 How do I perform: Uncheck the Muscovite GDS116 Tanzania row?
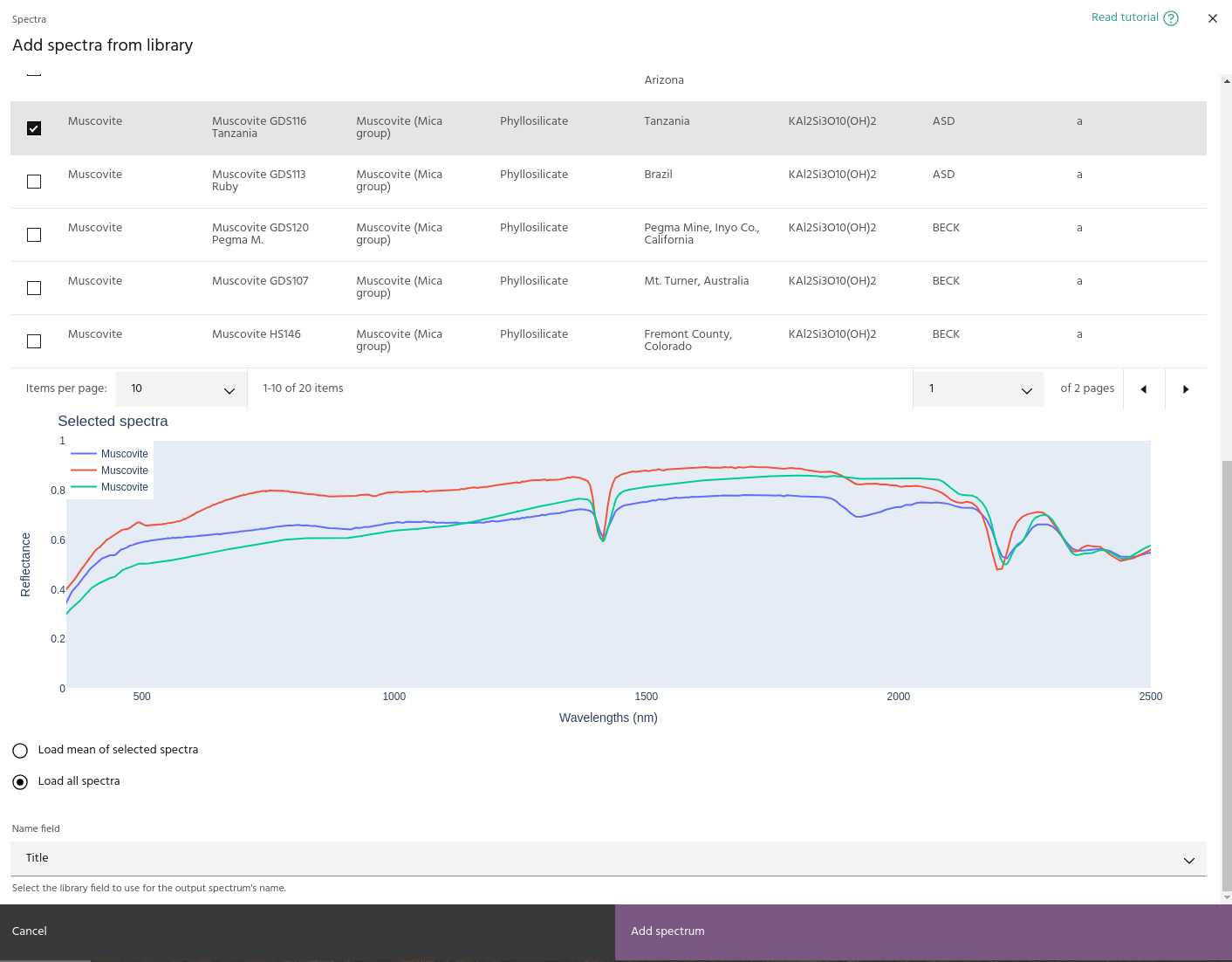34,128
